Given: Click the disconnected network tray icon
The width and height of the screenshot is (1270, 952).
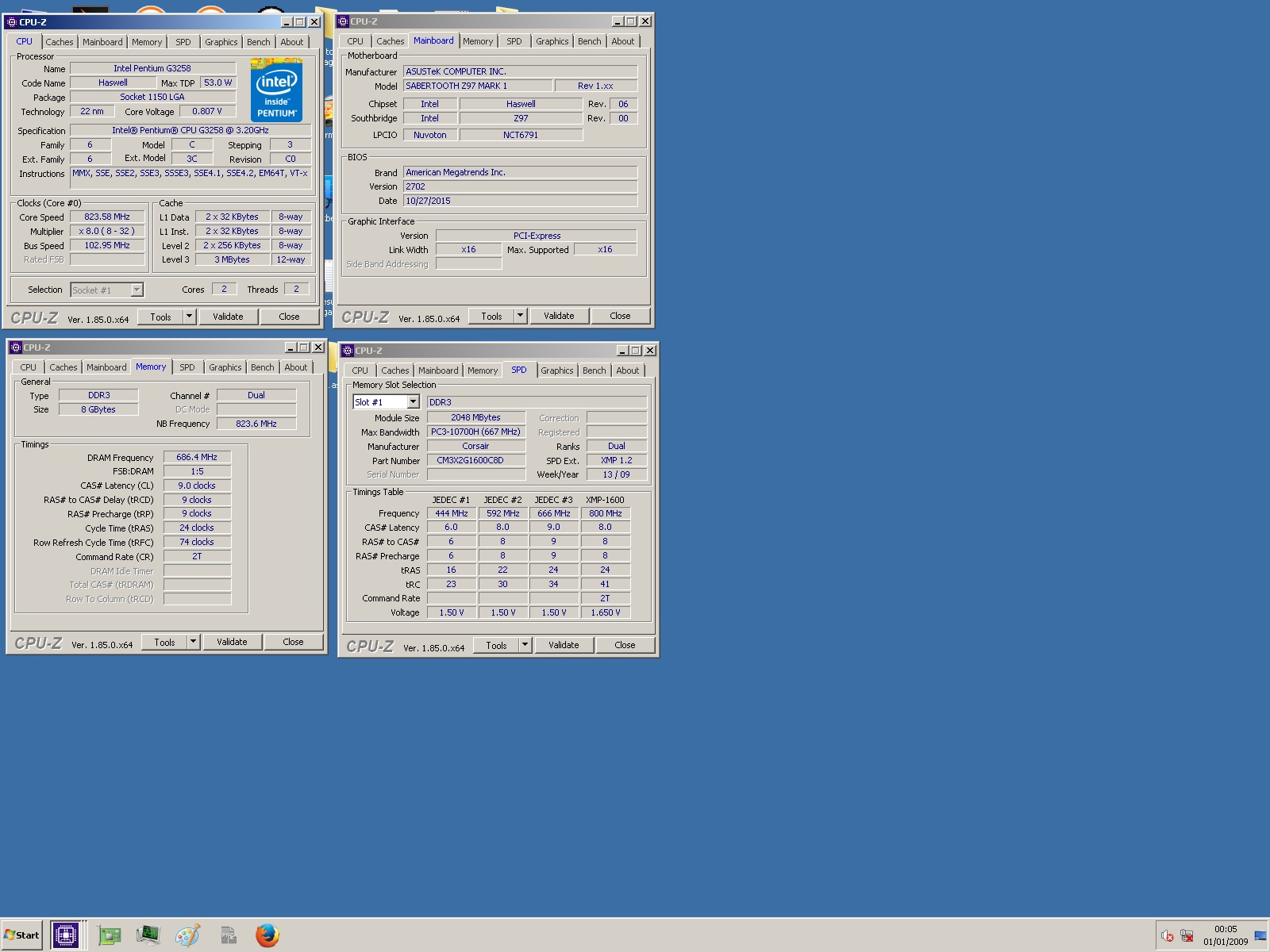Looking at the screenshot, I should (1187, 935).
